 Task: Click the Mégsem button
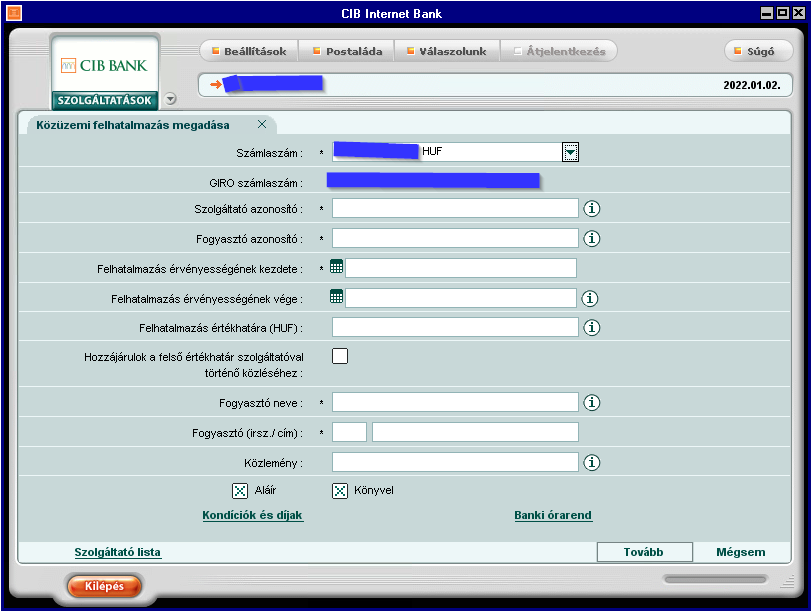coord(741,552)
